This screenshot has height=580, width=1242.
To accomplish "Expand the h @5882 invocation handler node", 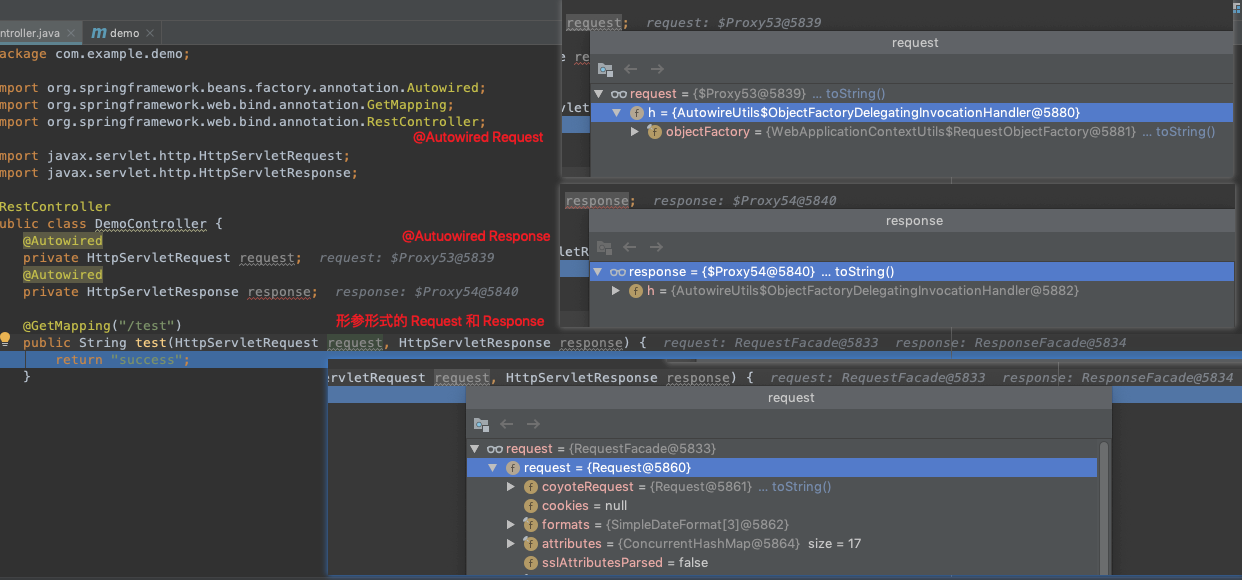I will coord(617,291).
